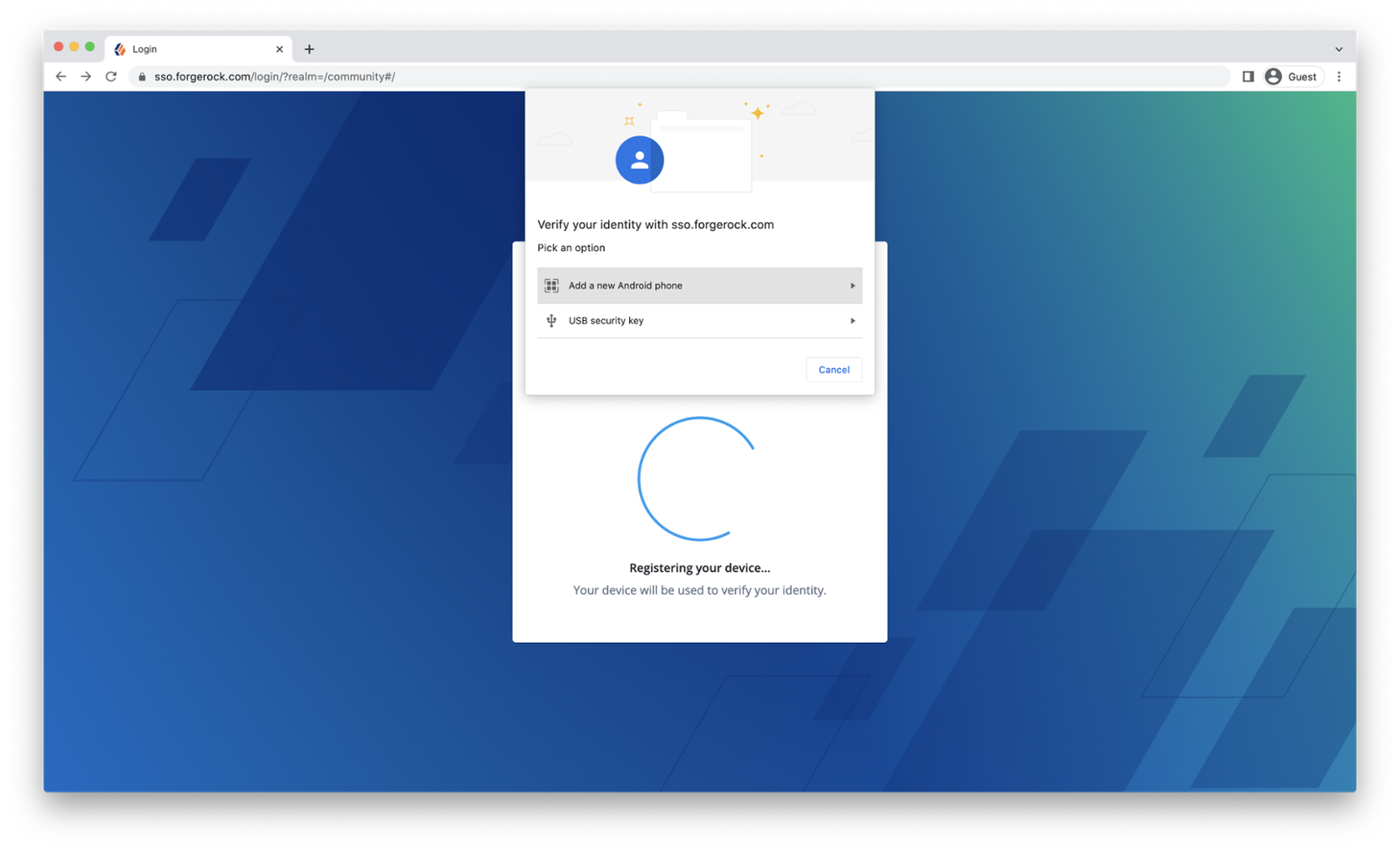Click the blue user avatar illustration
1400x850 pixels.
pos(640,160)
